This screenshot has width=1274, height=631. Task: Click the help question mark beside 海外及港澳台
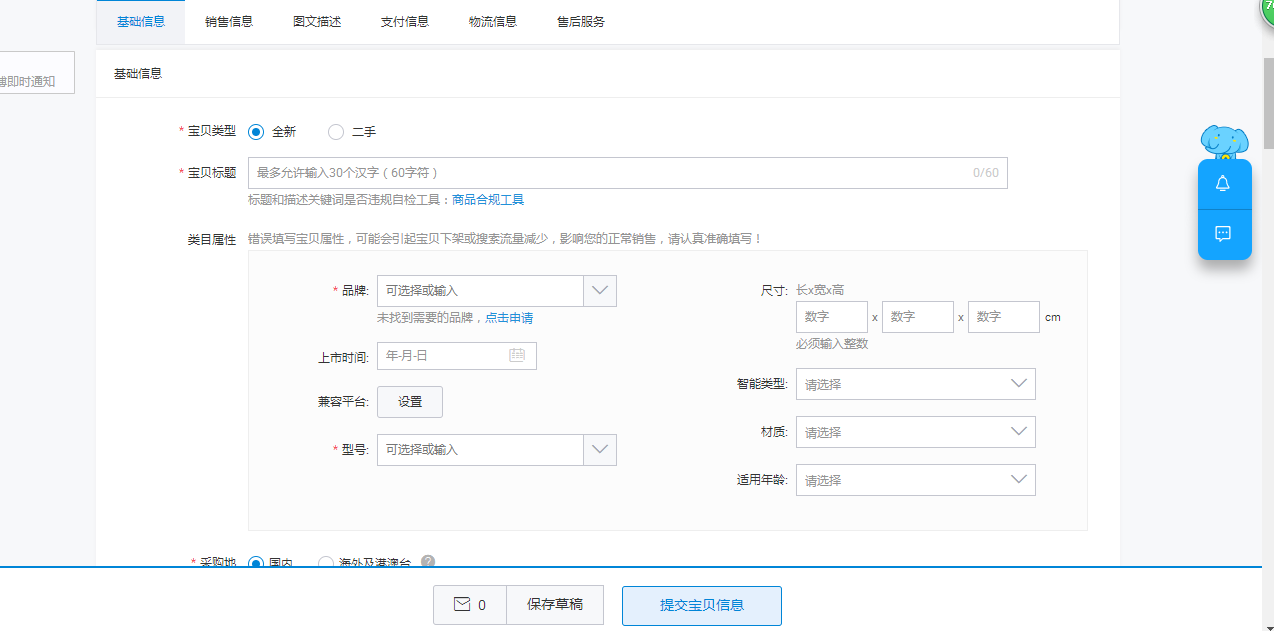[x=428, y=562]
